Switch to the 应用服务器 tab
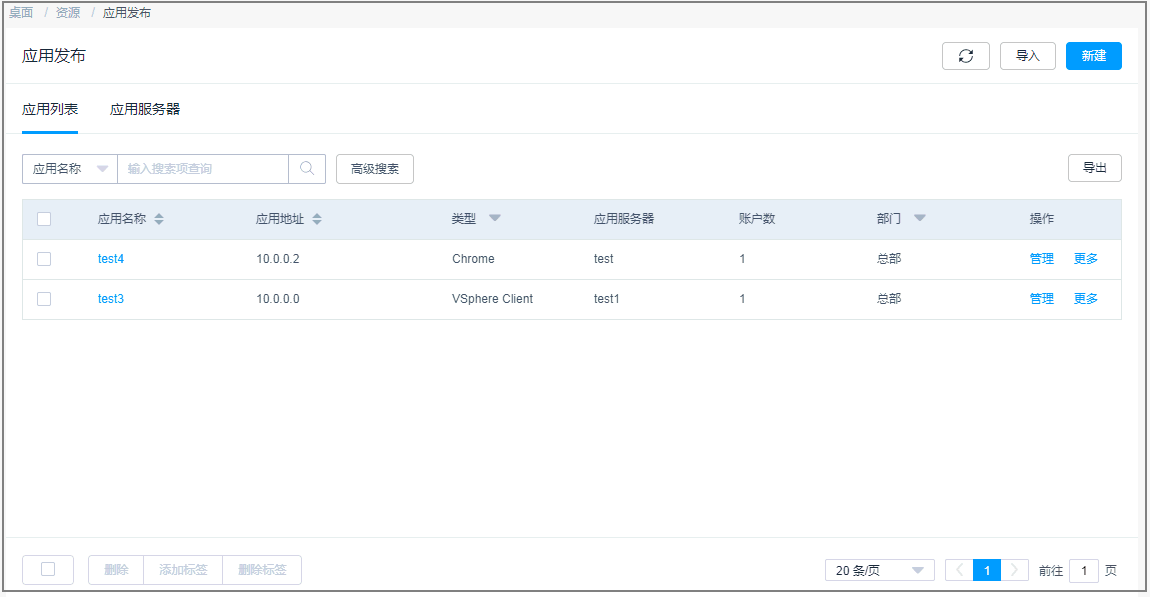1150x597 pixels. (x=145, y=109)
